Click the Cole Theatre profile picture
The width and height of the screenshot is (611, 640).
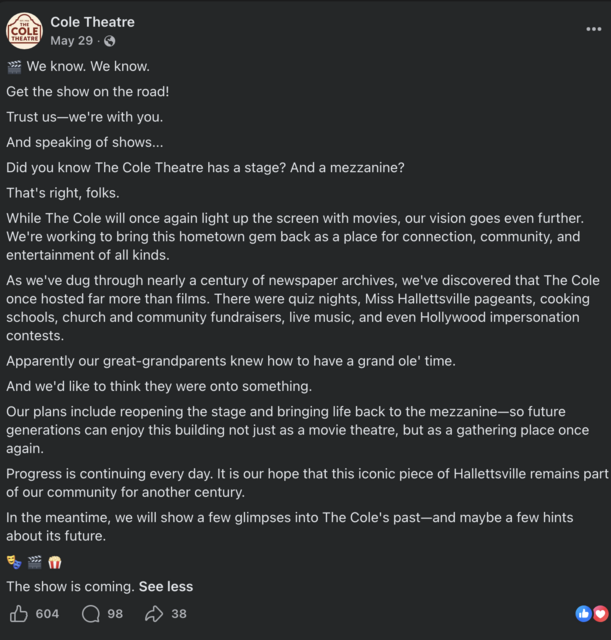24,31
